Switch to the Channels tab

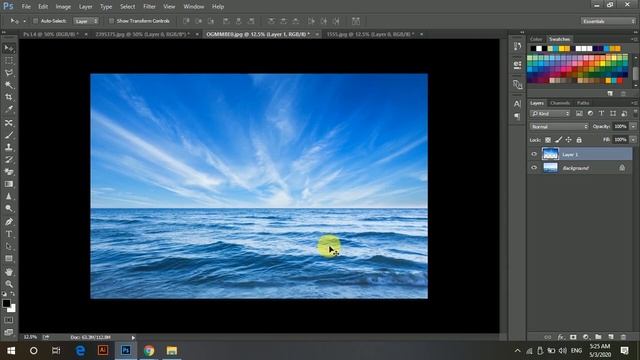560,103
